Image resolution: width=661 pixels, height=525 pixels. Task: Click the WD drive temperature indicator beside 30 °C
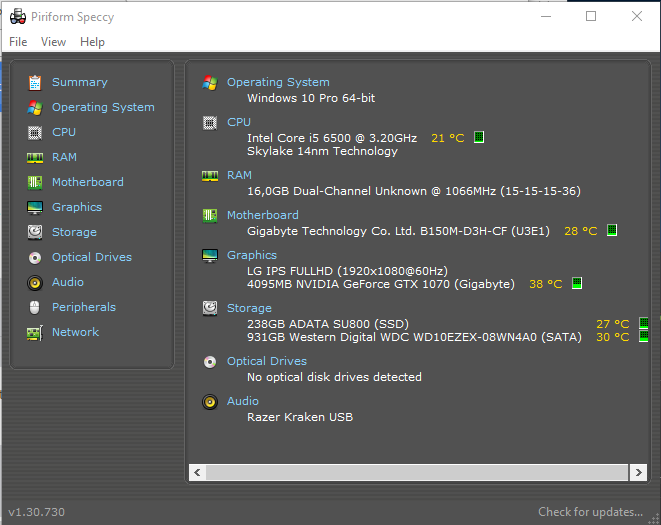pos(644,336)
